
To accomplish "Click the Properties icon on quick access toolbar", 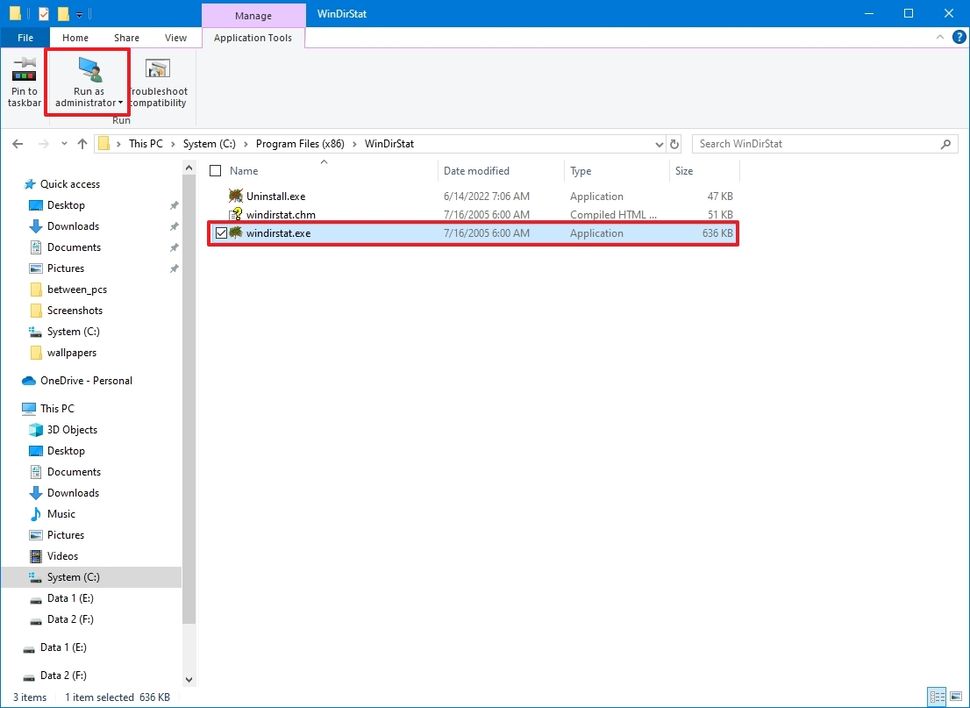I will tap(42, 13).
